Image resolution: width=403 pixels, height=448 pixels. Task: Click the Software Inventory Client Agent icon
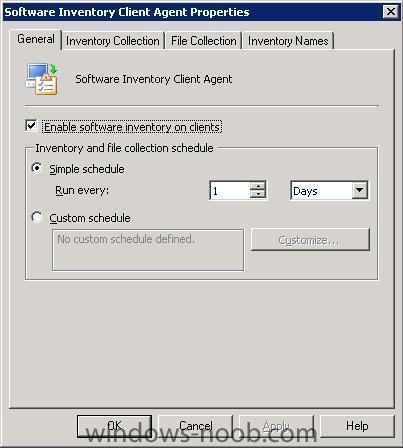click(x=42, y=79)
